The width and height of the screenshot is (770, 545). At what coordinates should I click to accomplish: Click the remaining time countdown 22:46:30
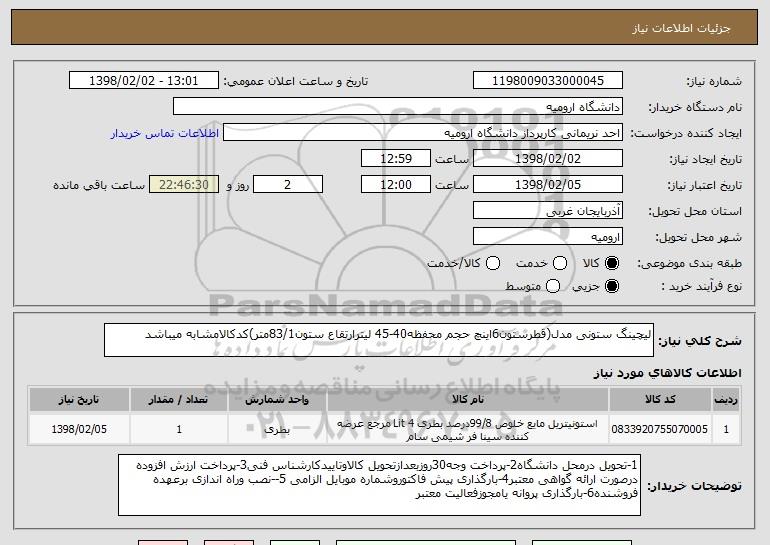(184, 185)
